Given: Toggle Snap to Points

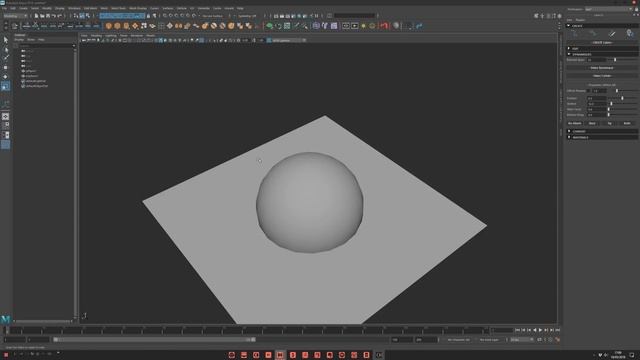Looking at the screenshot, I should [x=177, y=16].
